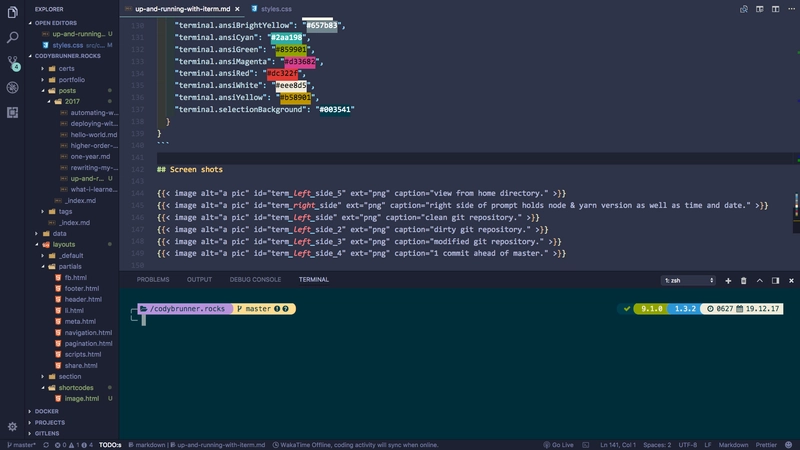Click the Spaces: 2 indentation status item

657,445
